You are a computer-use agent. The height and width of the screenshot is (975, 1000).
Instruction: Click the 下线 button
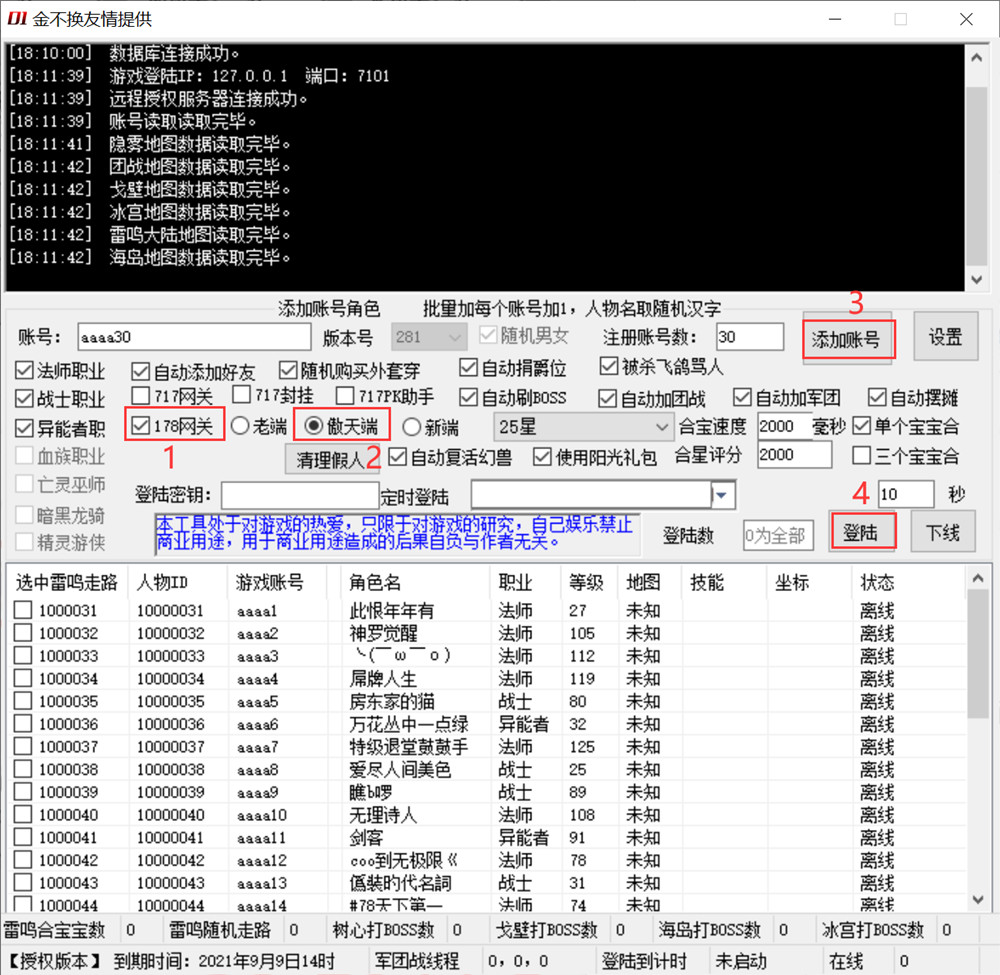coord(942,532)
